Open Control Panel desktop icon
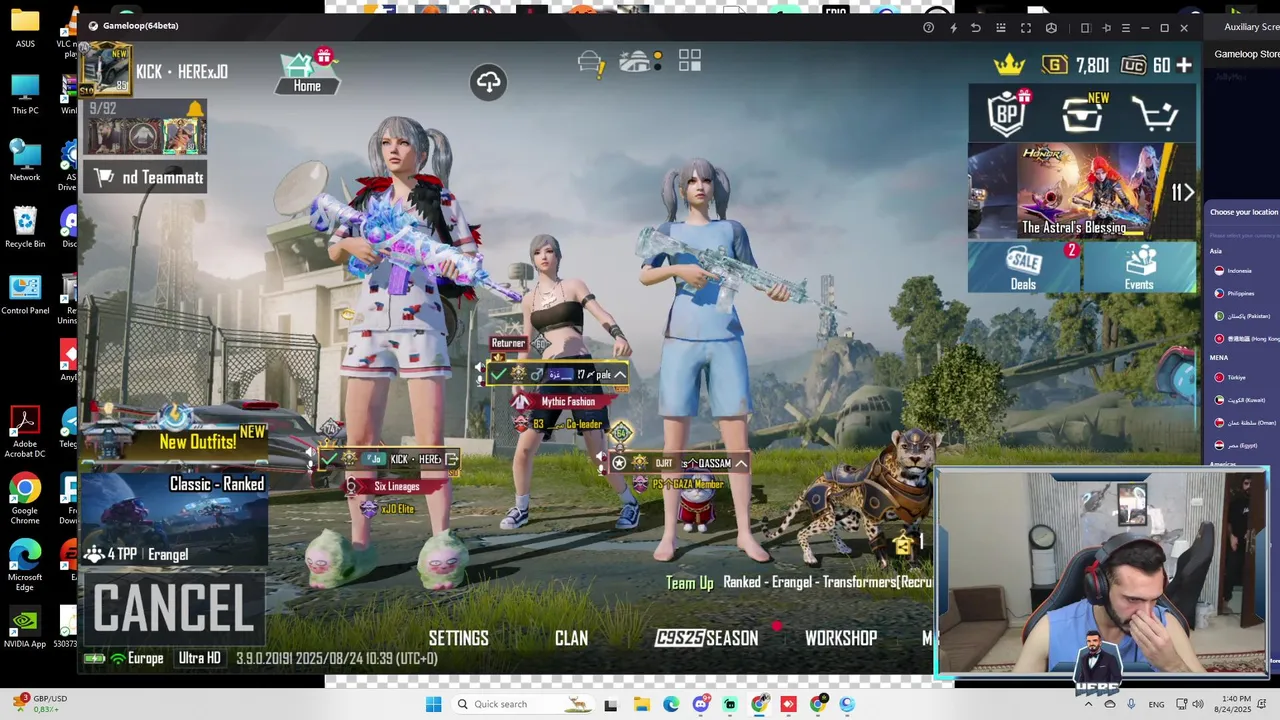The width and height of the screenshot is (1280, 720). click(x=25, y=295)
